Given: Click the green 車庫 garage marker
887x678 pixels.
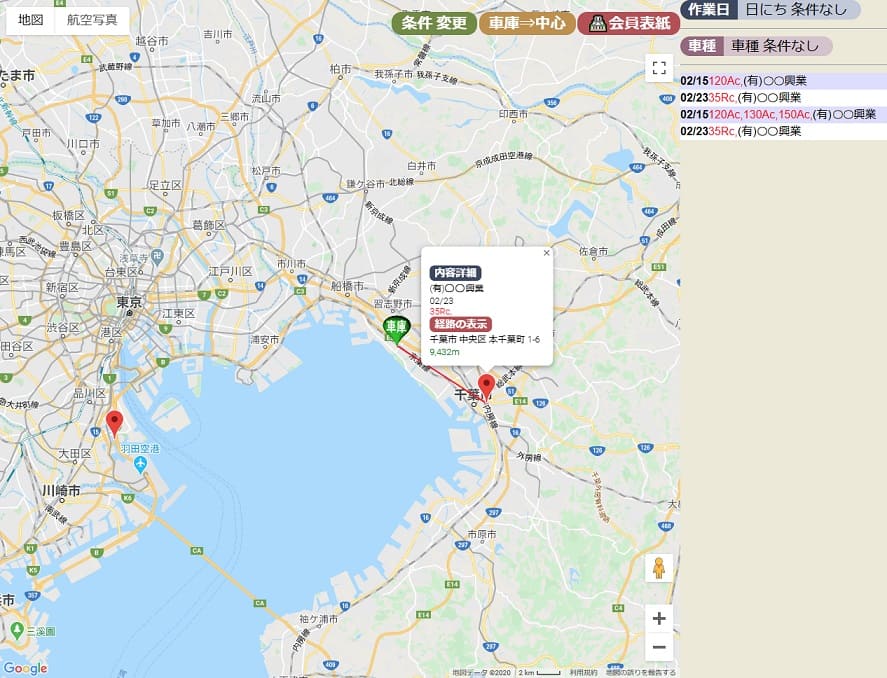Looking at the screenshot, I should (397, 327).
